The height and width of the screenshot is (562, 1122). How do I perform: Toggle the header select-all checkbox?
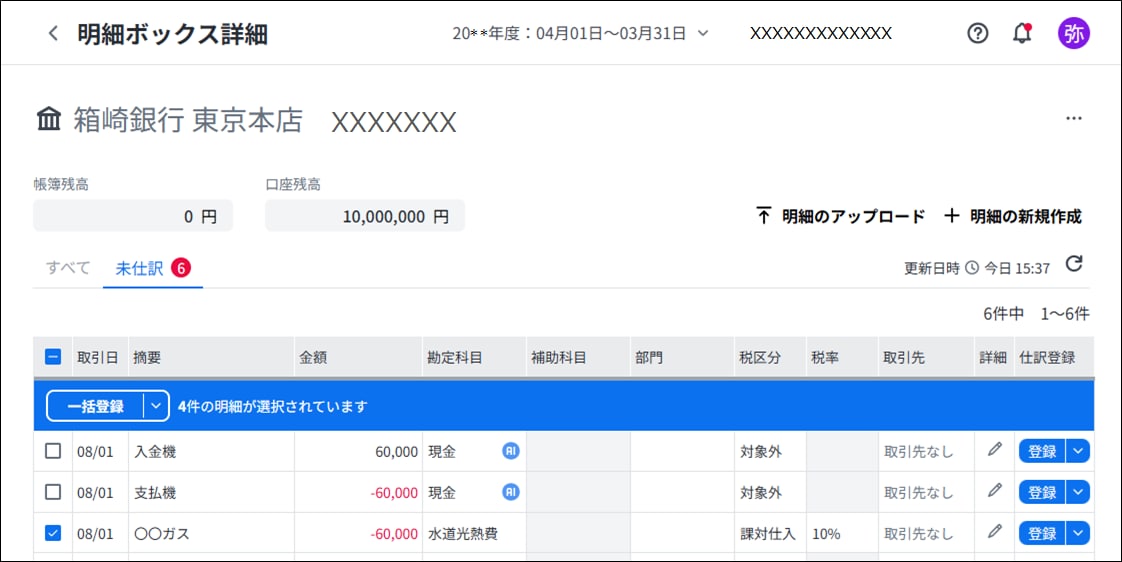[x=53, y=357]
